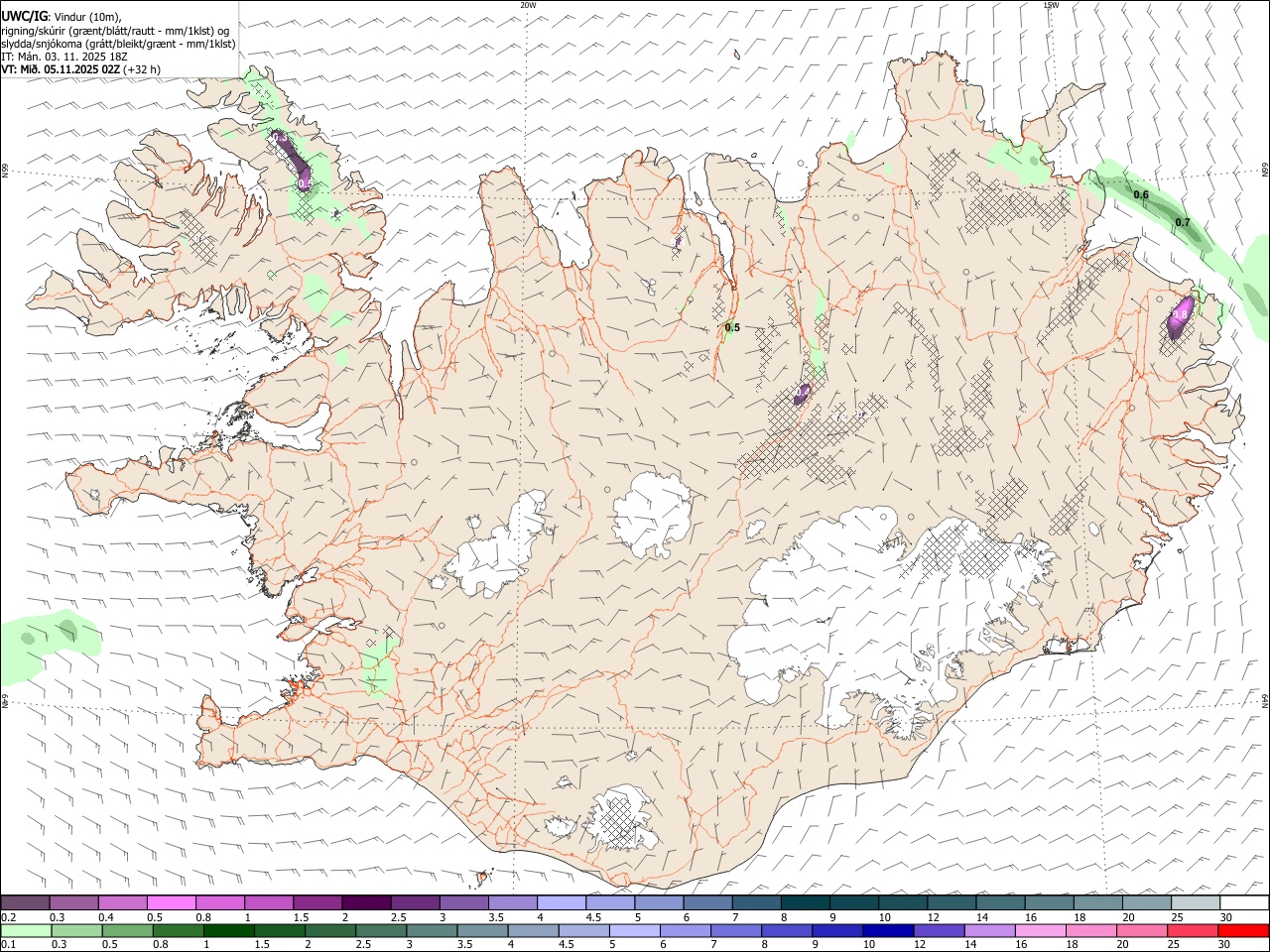Screen dimensions: 1270x952
Task: Select the snow legend swatch for 1–1.5
Action: pyautogui.click(x=268, y=902)
